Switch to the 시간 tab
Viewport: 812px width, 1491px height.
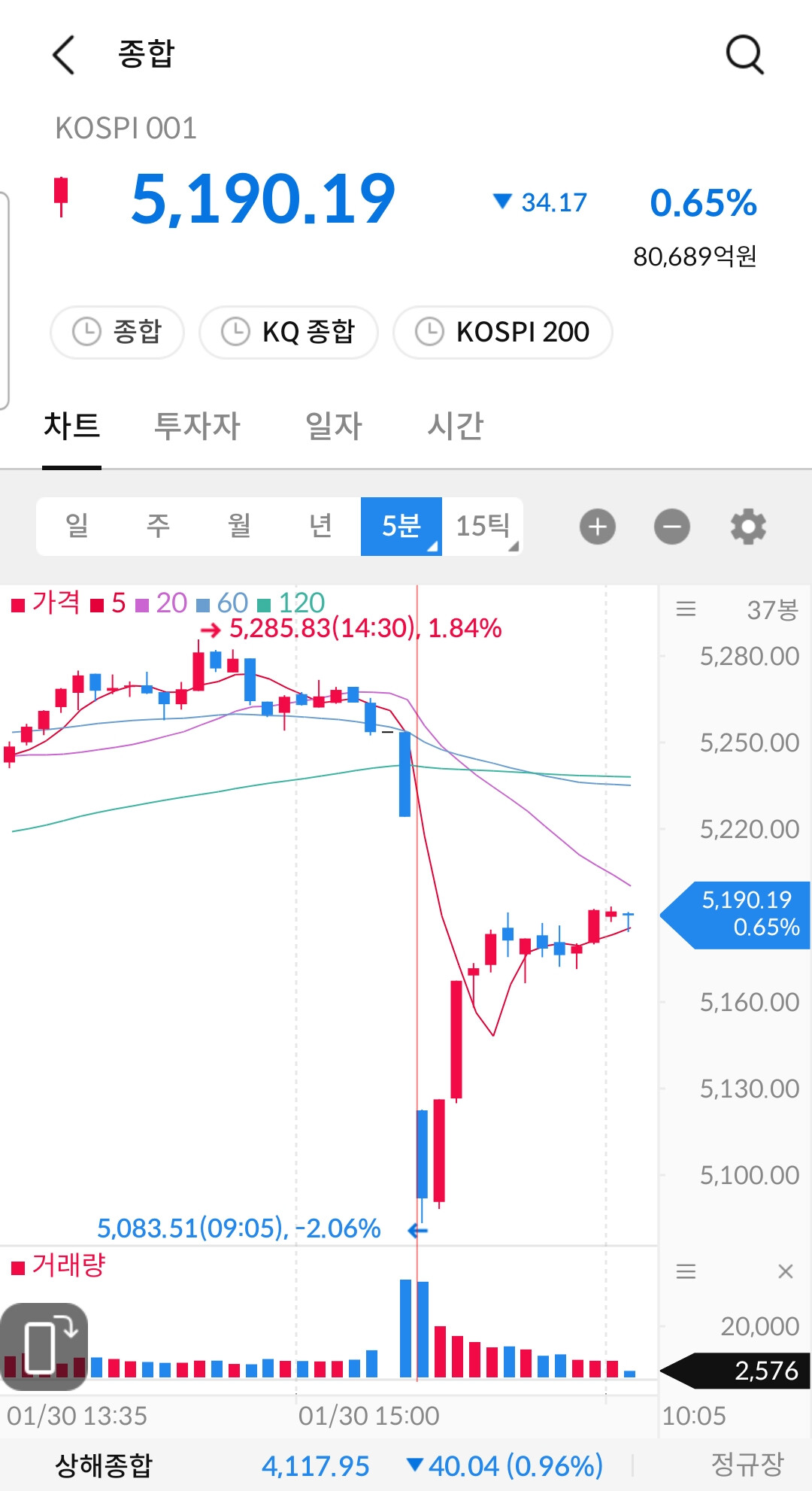455,426
